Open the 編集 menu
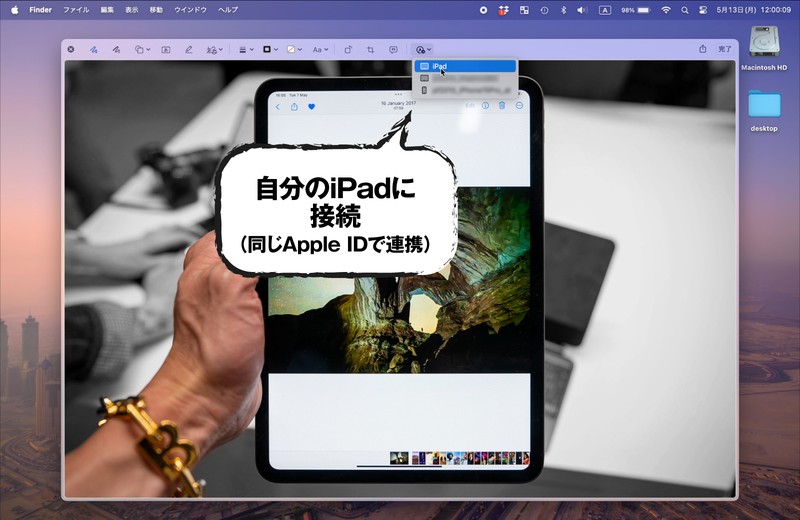800x520 pixels. point(107,10)
